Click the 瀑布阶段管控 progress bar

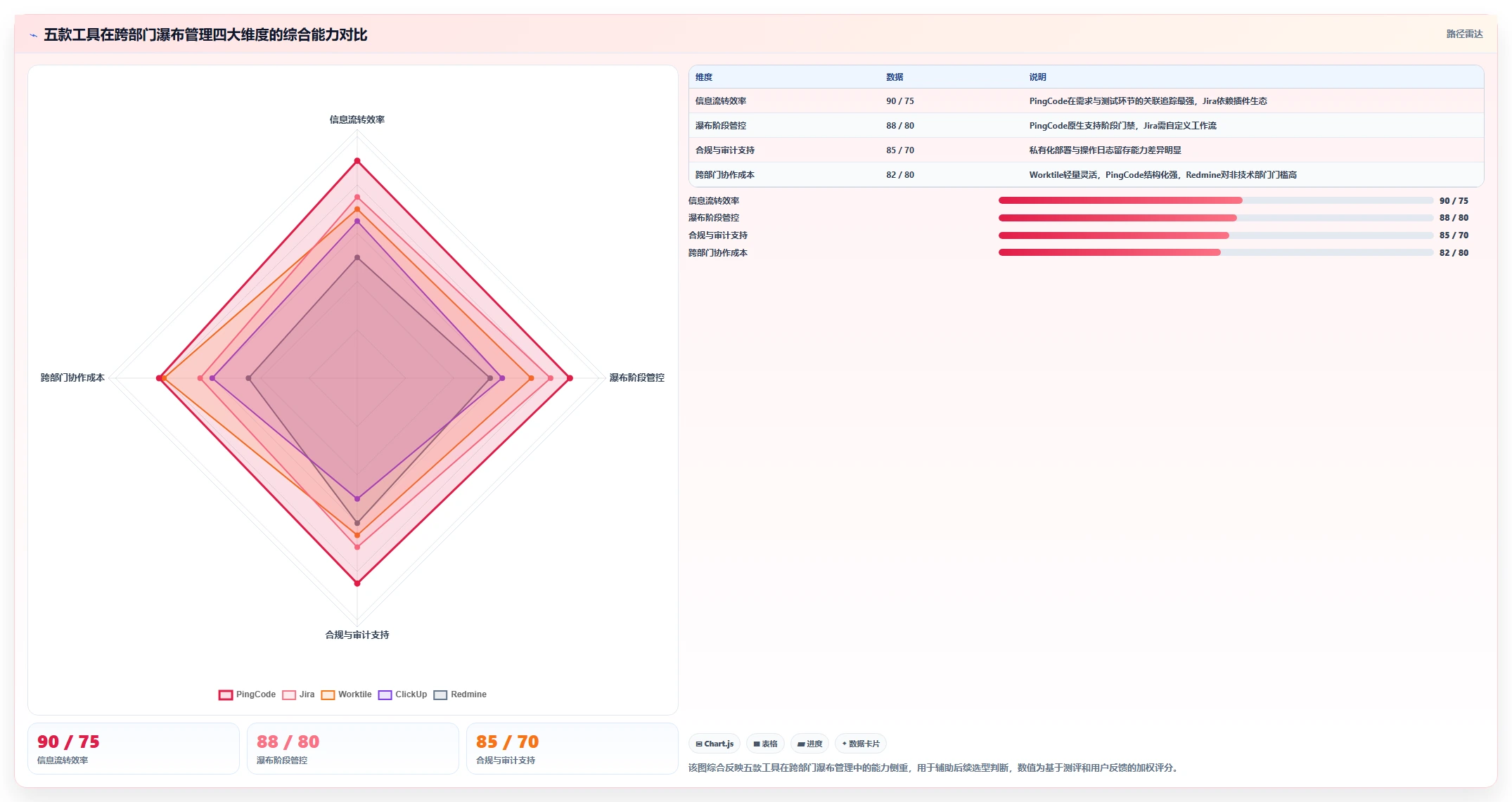1216,218
